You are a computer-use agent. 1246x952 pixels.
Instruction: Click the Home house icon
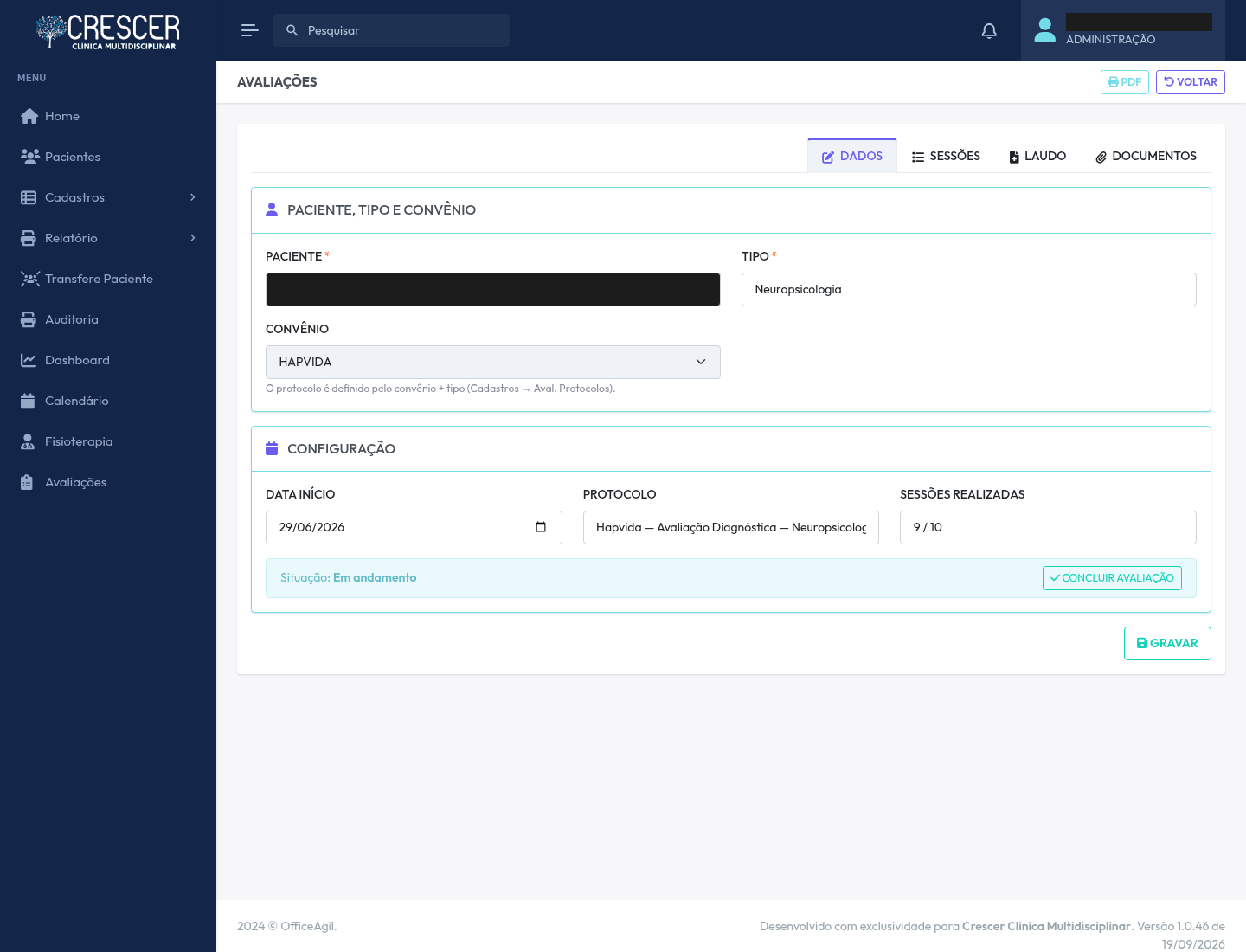coord(29,116)
